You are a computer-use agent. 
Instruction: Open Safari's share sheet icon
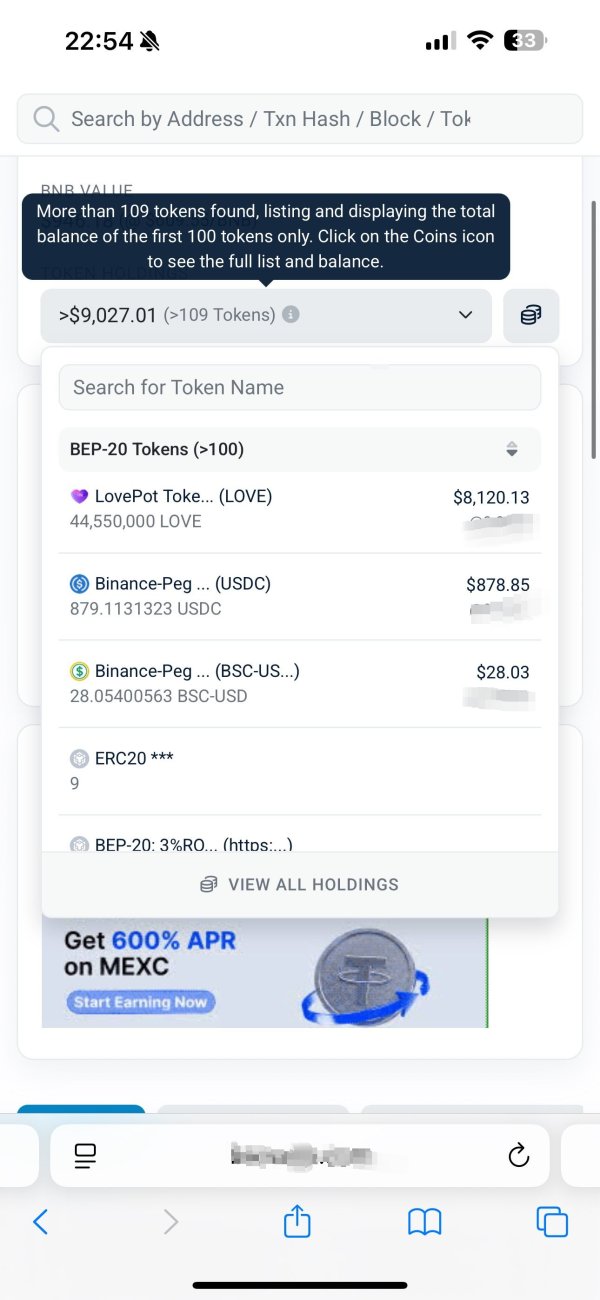297,1221
